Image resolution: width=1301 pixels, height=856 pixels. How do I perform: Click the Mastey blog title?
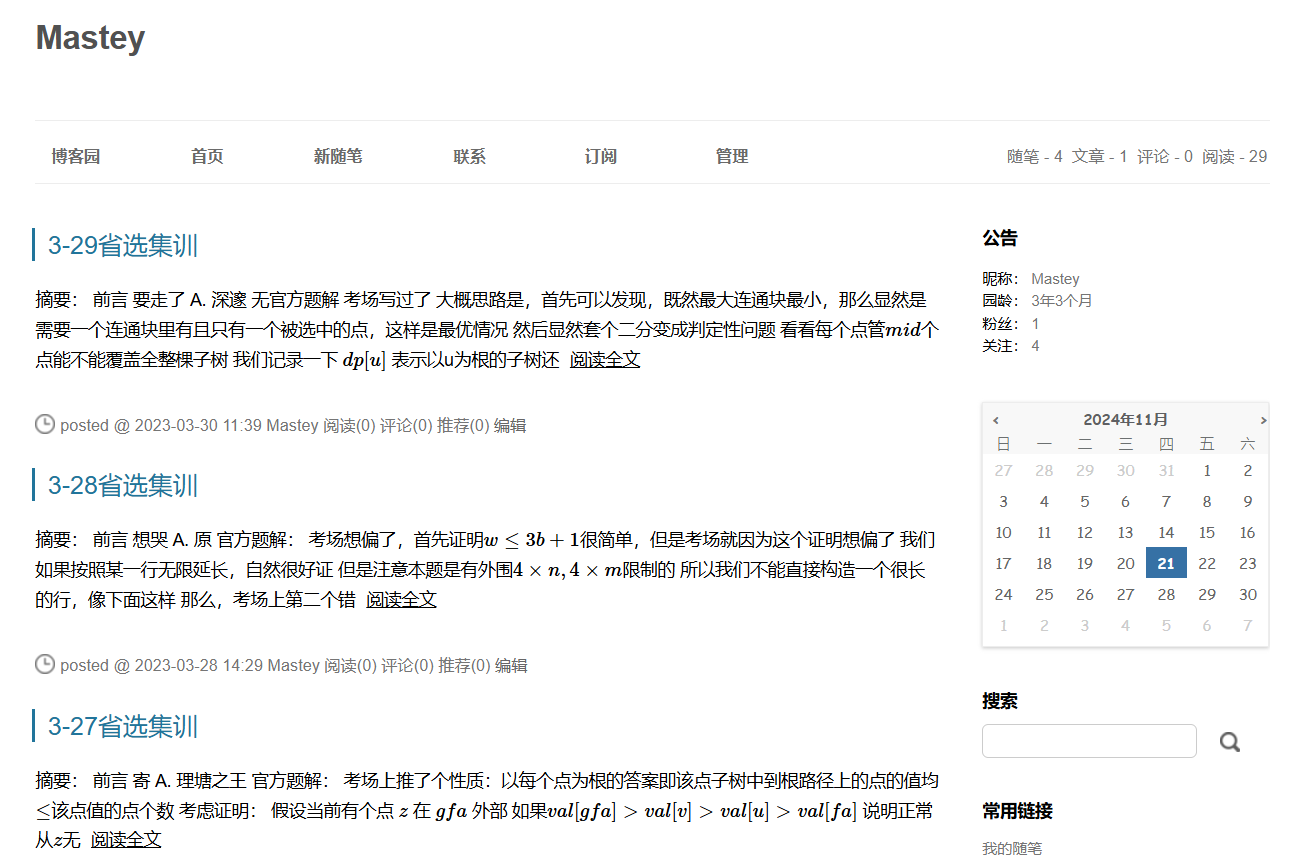[91, 38]
